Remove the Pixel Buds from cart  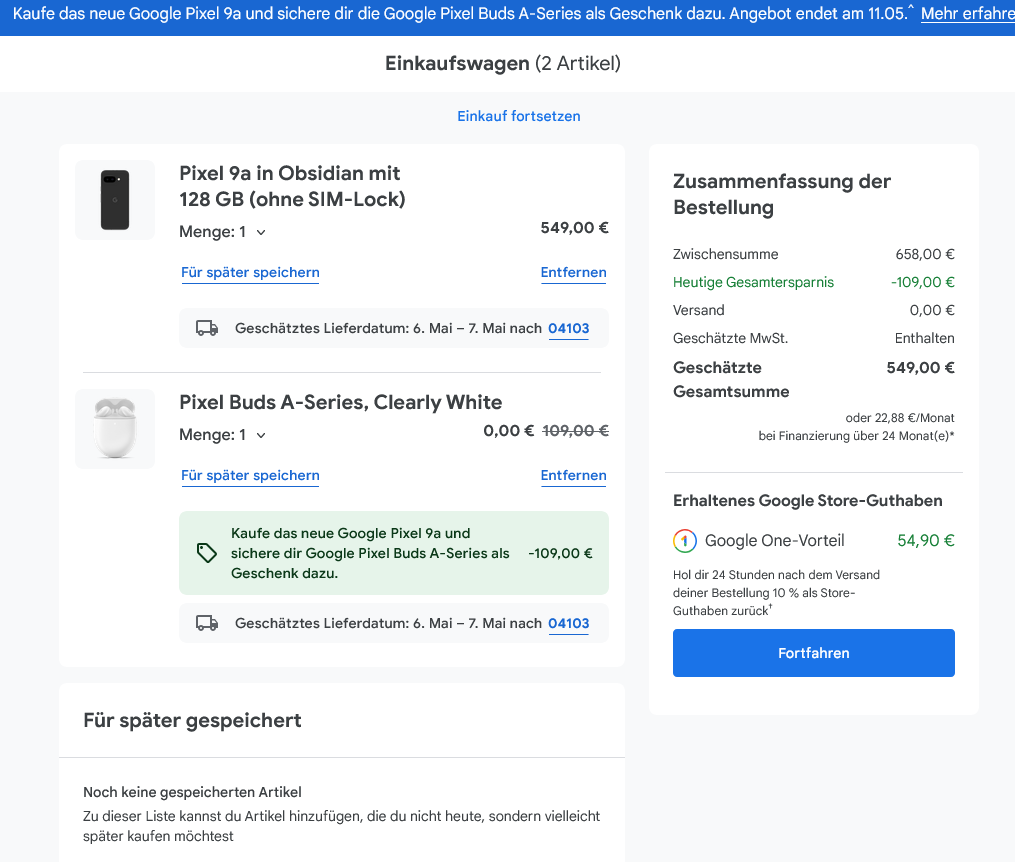point(573,475)
